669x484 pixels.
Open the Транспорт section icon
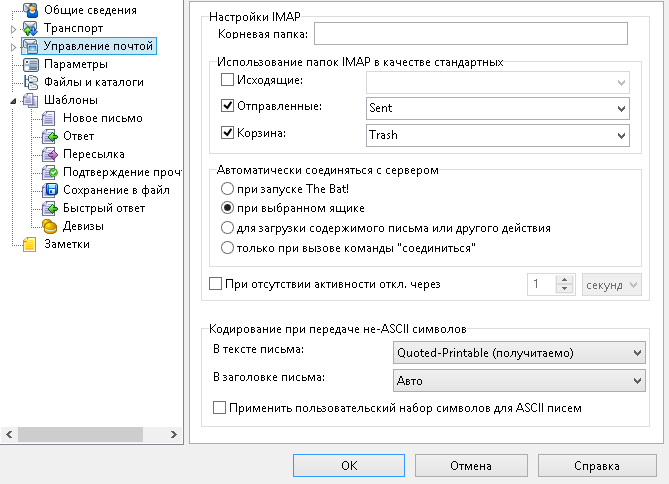[30, 28]
